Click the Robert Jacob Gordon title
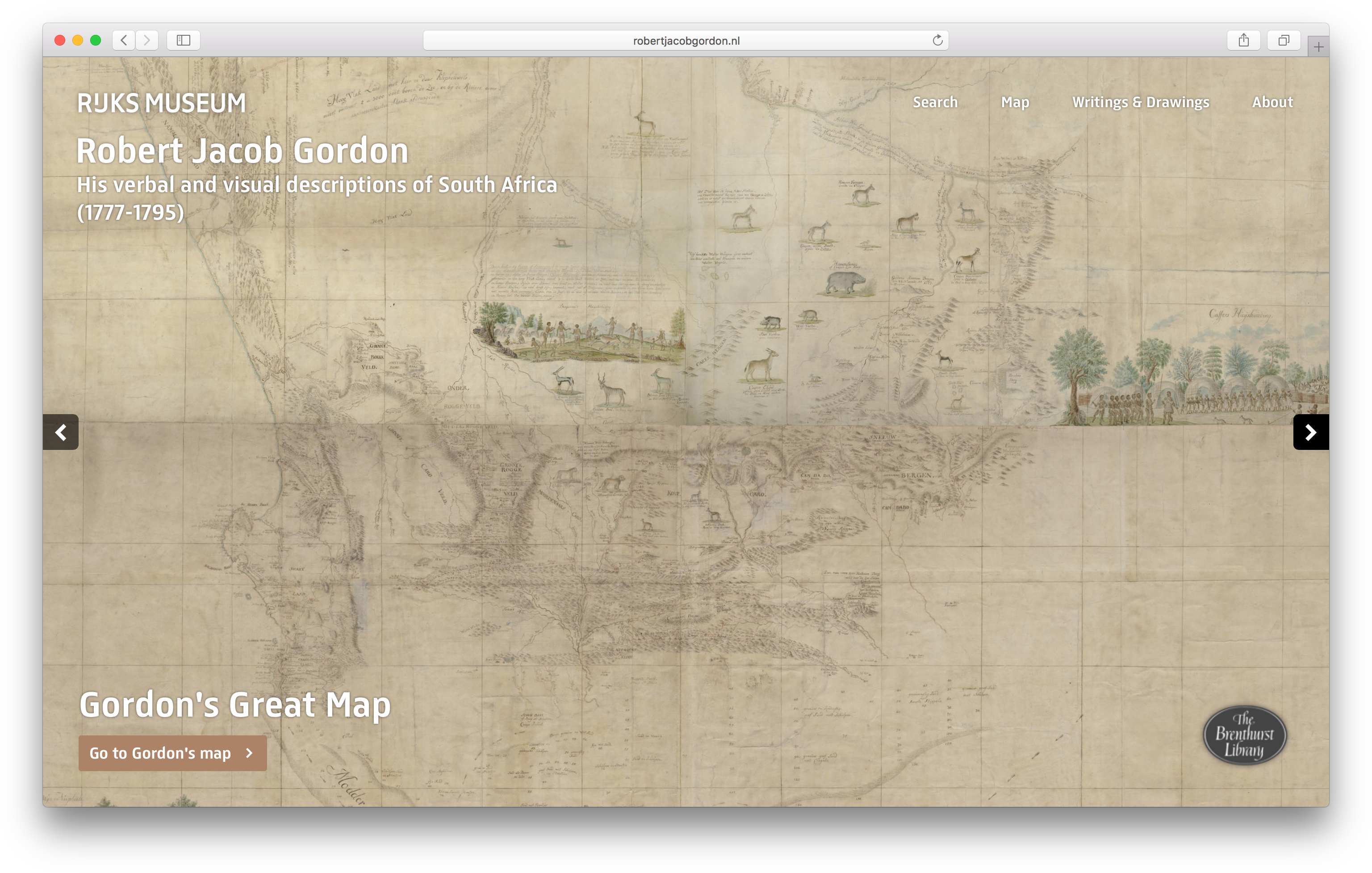This screenshot has width=1372, height=873. [x=243, y=151]
